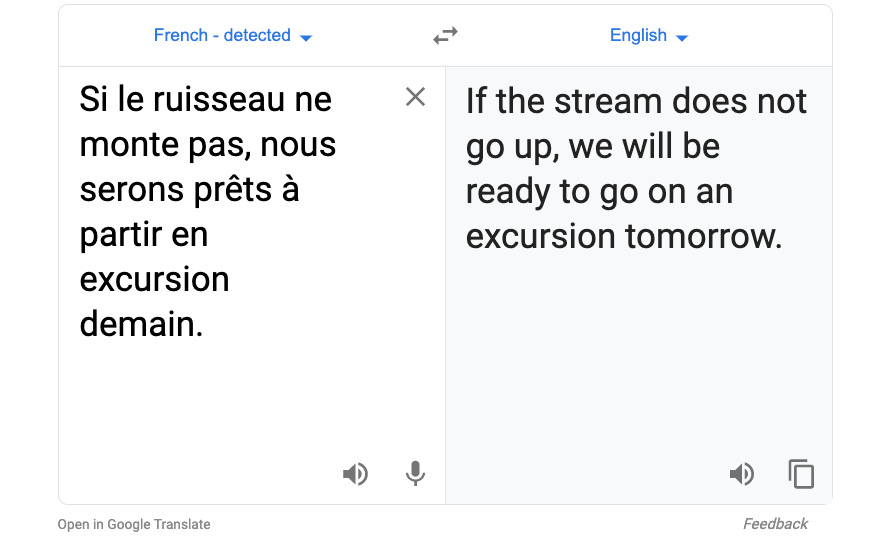This screenshot has width=884, height=540.
Task: Open the English target language menu
Action: click(x=638, y=36)
